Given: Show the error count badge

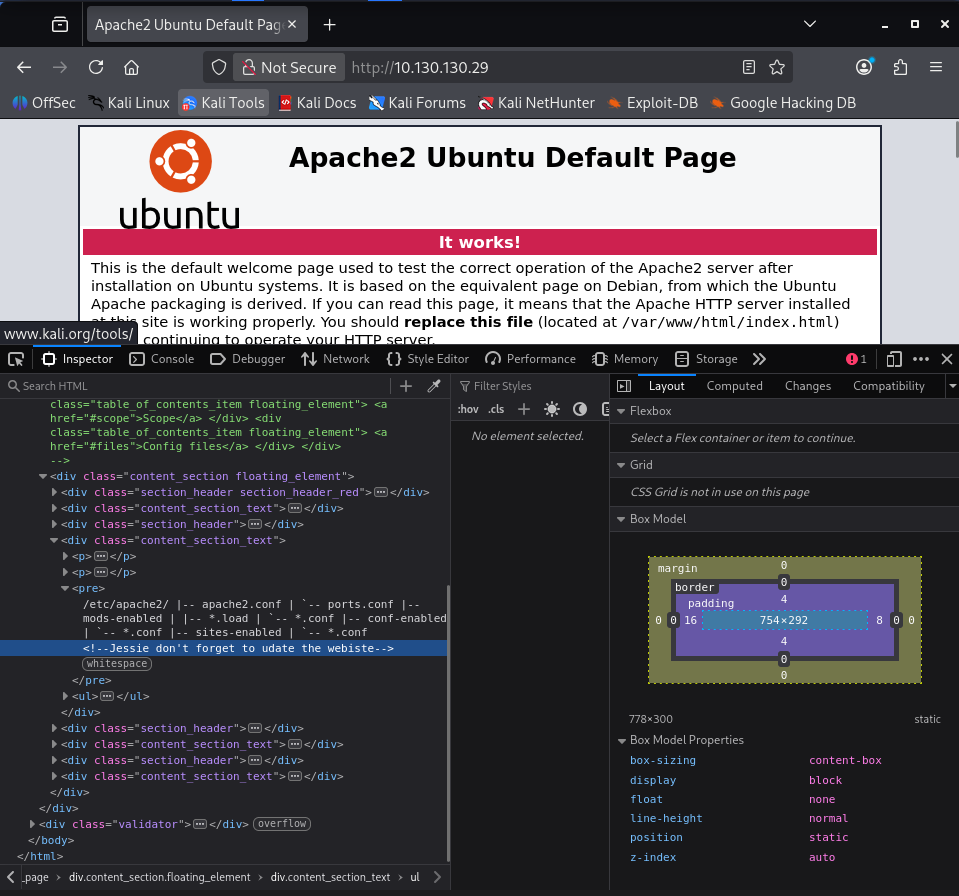Looking at the screenshot, I should click(x=856, y=359).
